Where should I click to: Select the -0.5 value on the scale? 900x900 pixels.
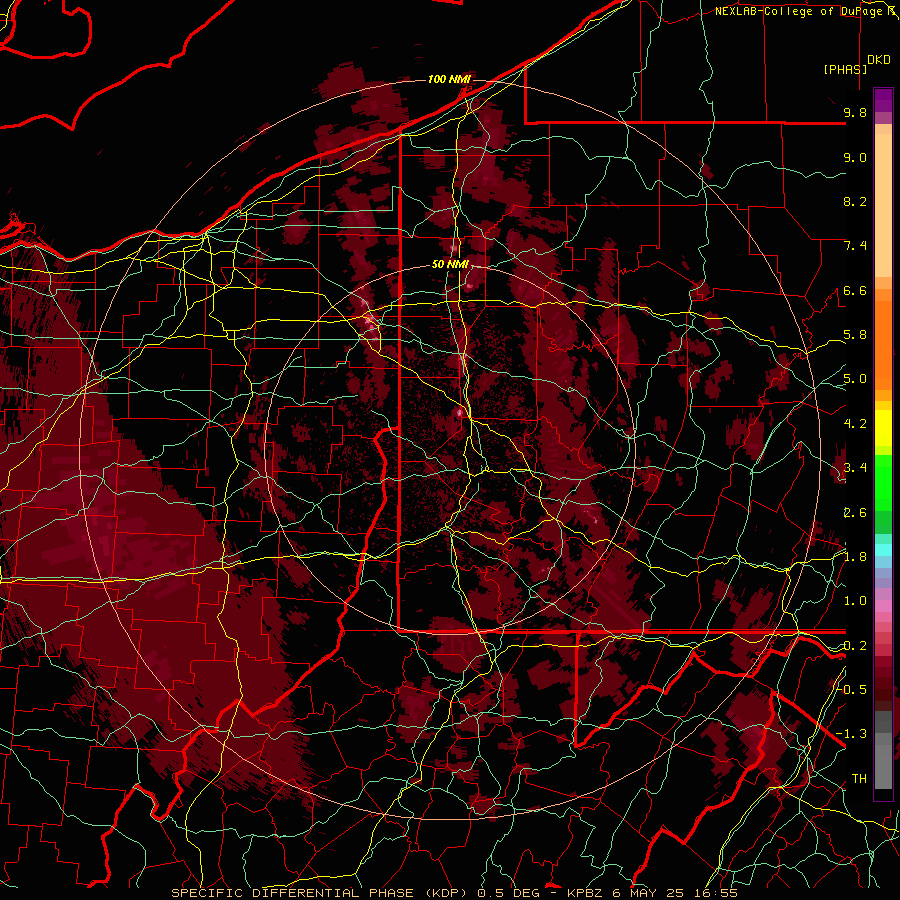click(851, 690)
